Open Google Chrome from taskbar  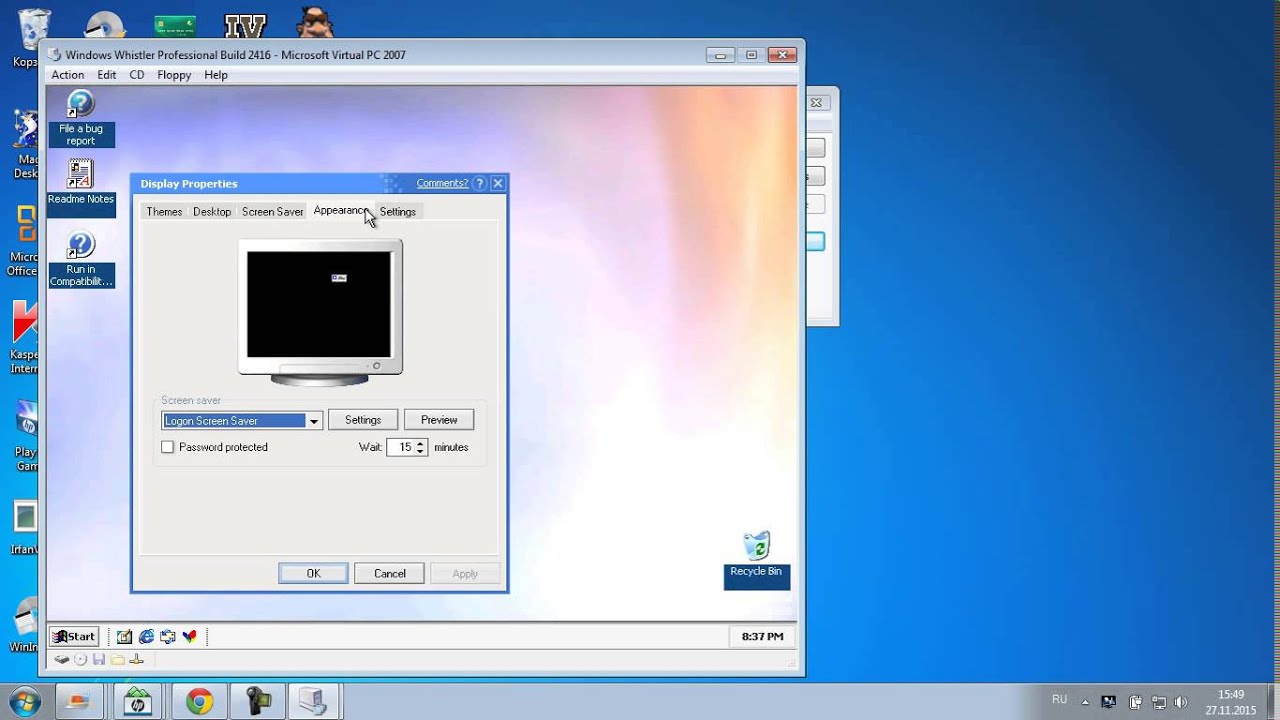point(198,702)
